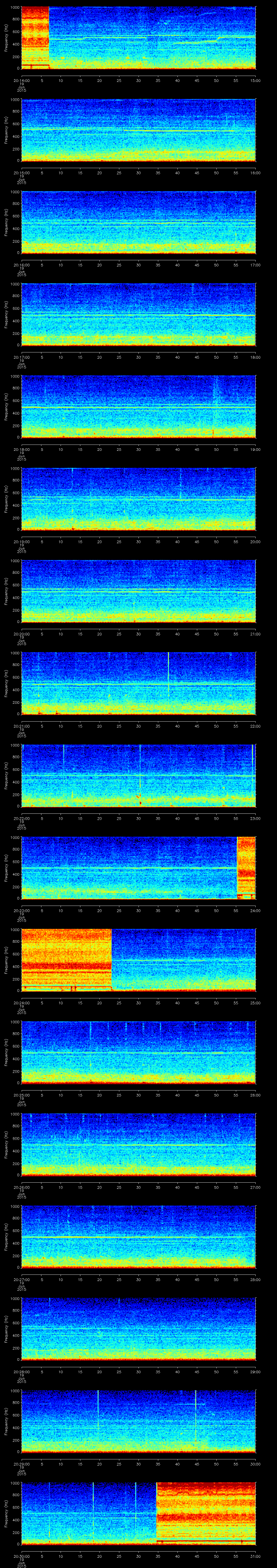Select the '20:29:00' axis timestamp
277x1568 pixels.
21,1464
